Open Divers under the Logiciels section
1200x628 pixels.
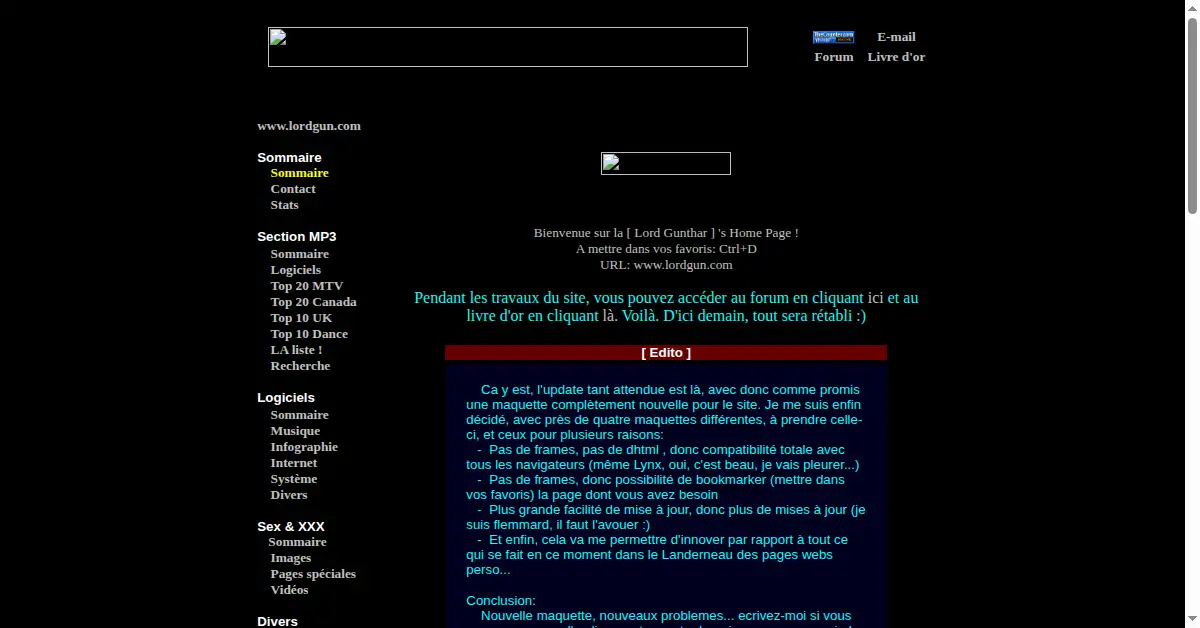[x=289, y=495]
